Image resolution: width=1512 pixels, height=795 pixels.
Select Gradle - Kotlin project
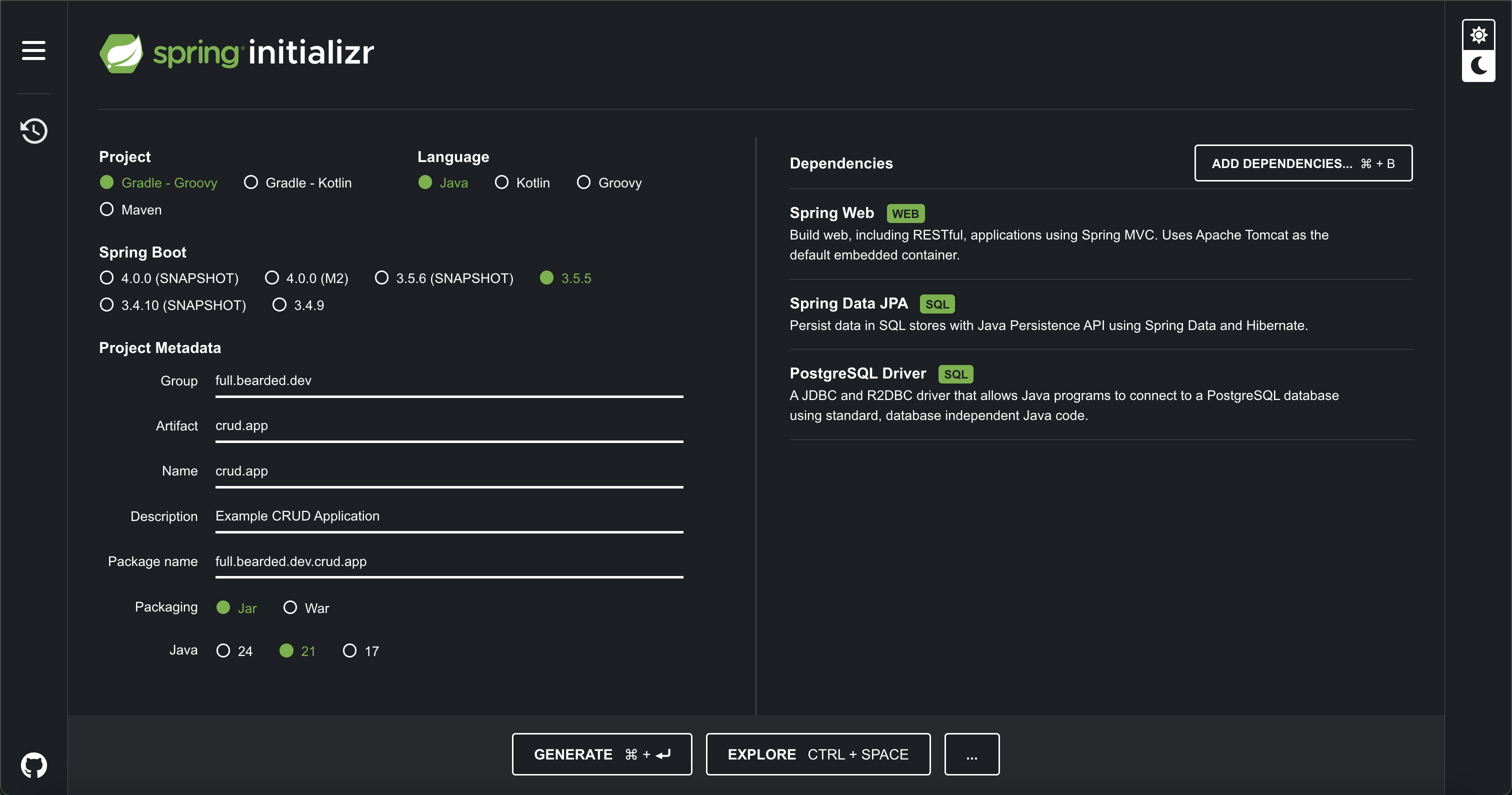[x=251, y=182]
